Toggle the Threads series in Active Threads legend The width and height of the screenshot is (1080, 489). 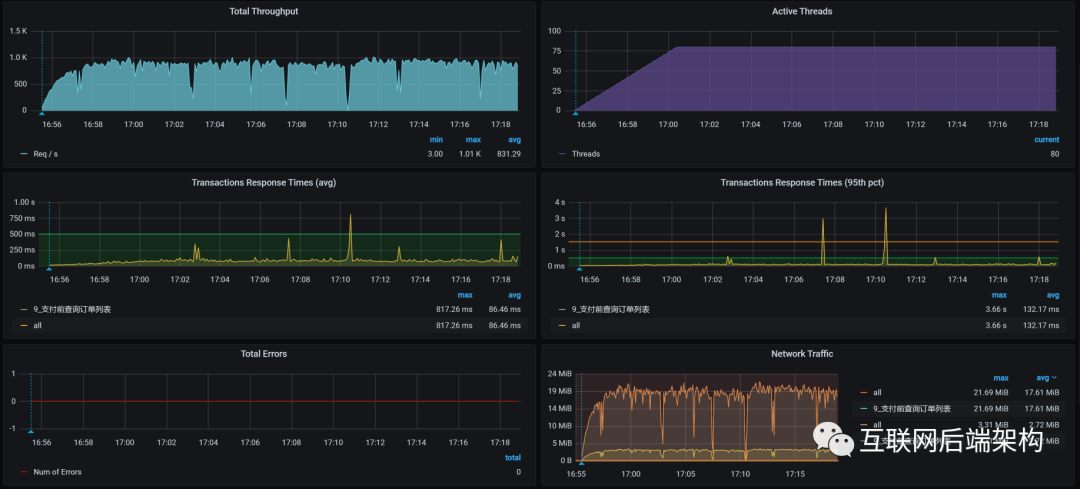[585, 154]
